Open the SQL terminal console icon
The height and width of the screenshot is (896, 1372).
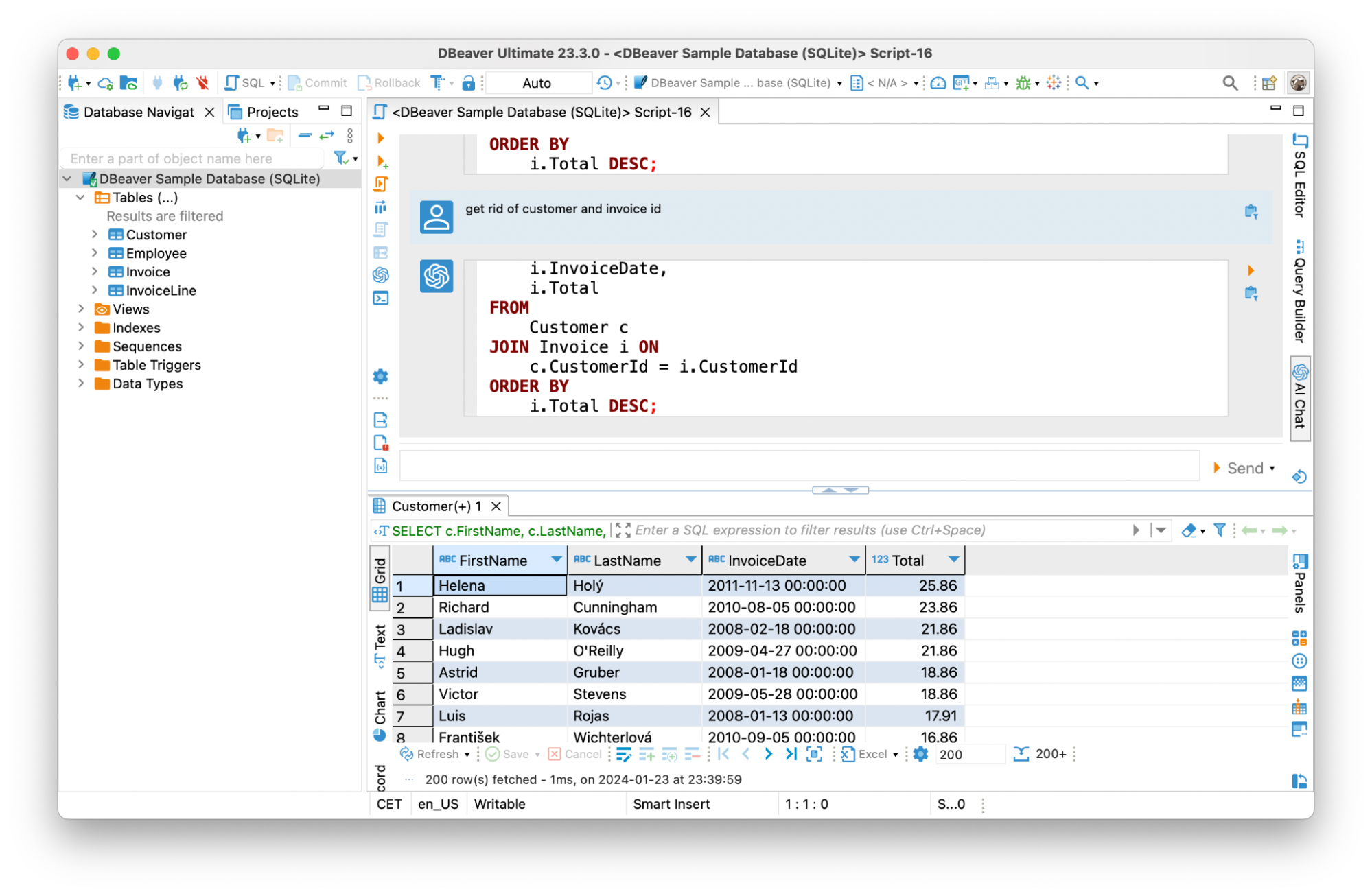tap(382, 298)
